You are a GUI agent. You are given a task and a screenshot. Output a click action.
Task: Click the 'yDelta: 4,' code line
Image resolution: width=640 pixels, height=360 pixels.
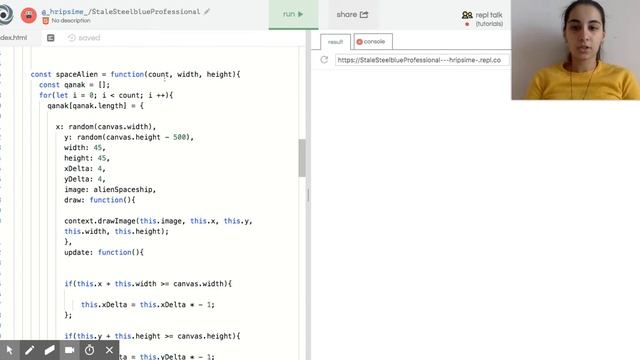84,179
